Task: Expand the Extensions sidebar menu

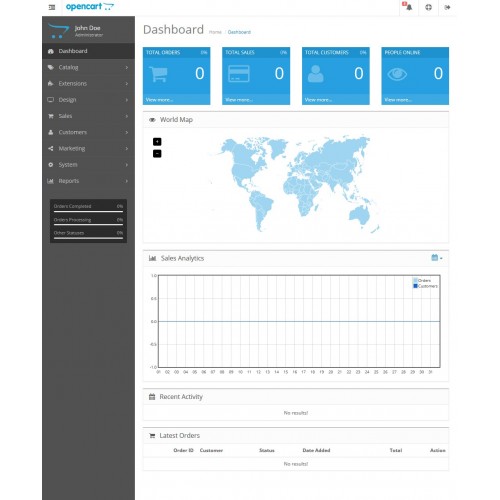Action: [88, 84]
